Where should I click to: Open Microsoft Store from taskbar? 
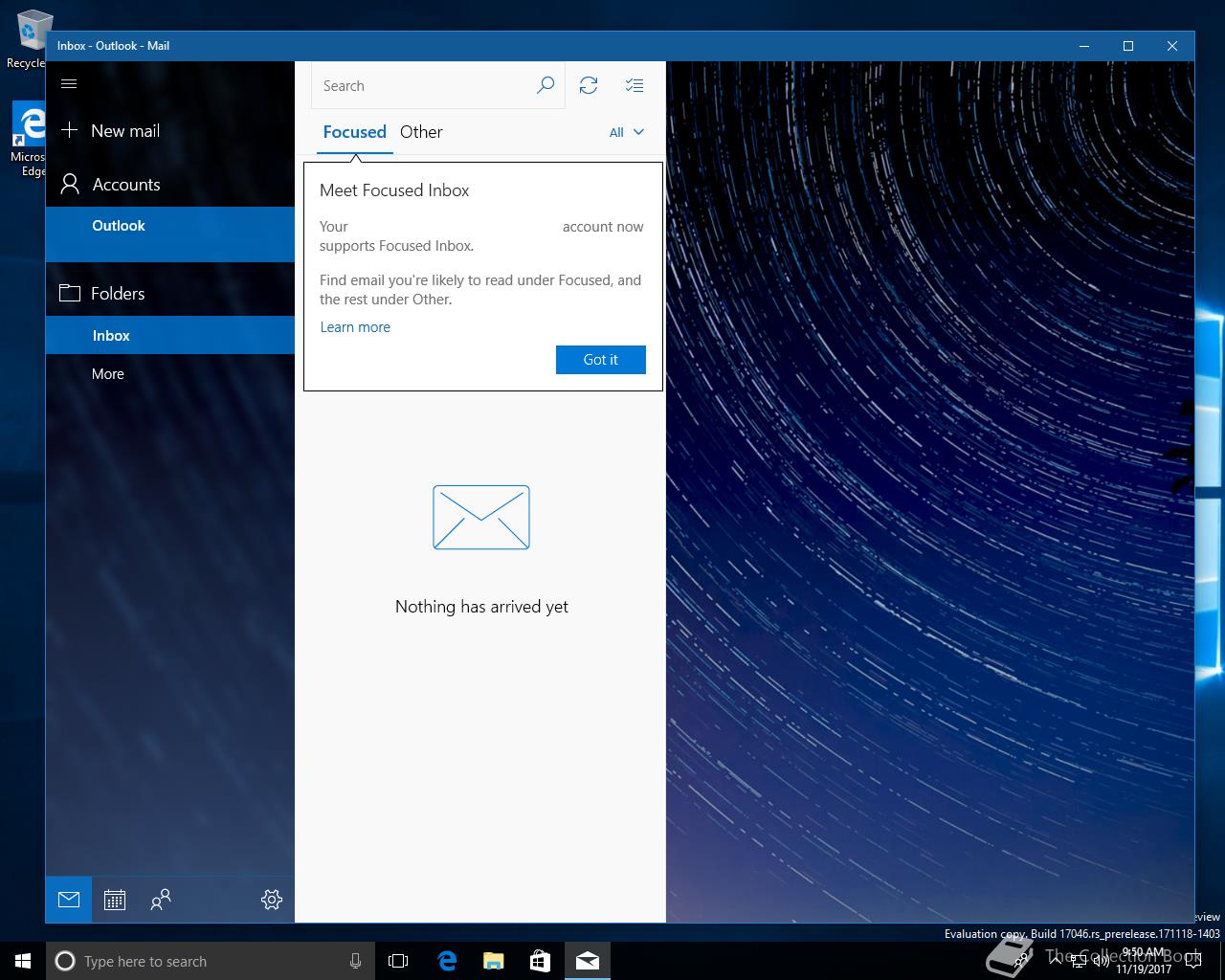540,961
